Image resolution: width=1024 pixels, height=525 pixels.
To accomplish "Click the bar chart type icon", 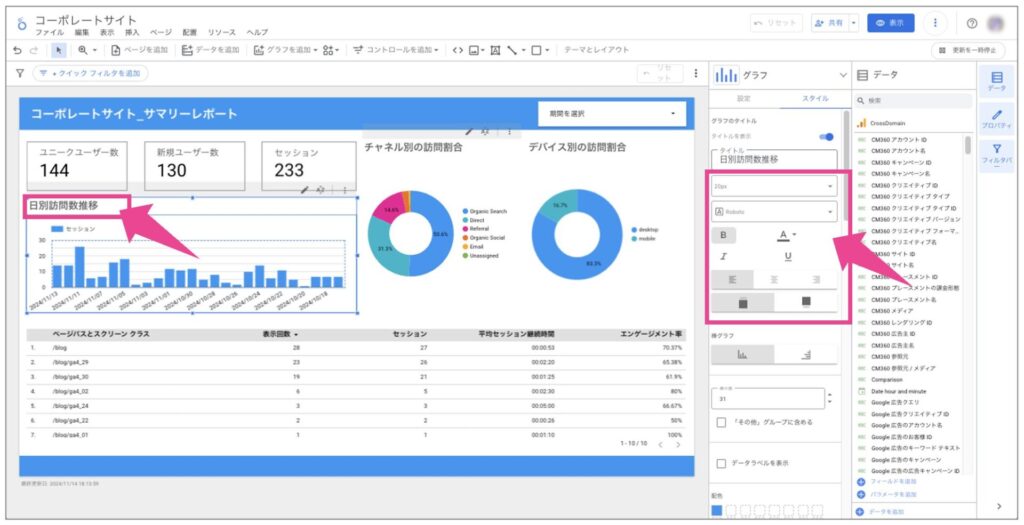I will 726,75.
